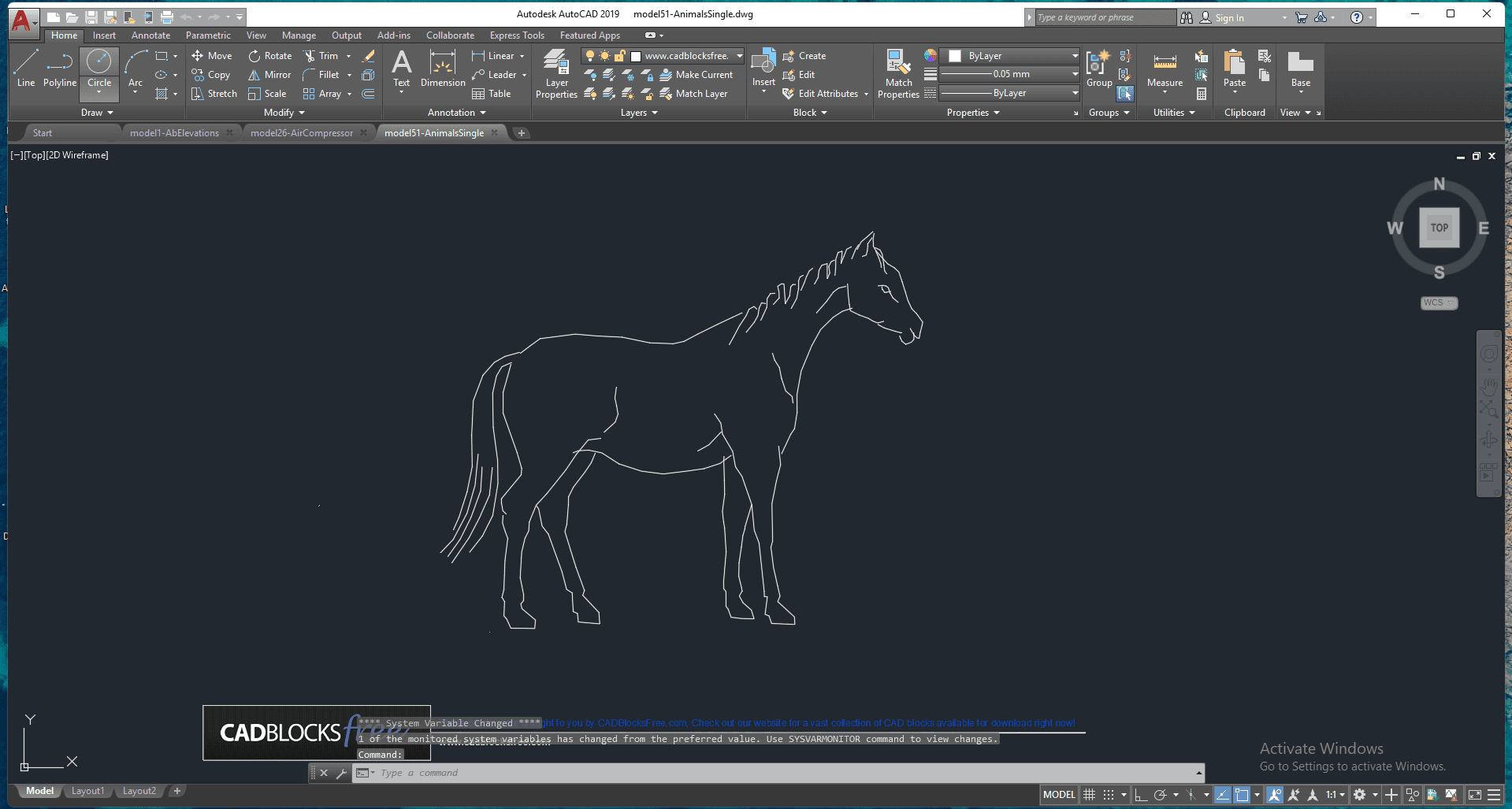1512x809 pixels.
Task: Toggle ortho mode in status bar
Action: (1141, 795)
